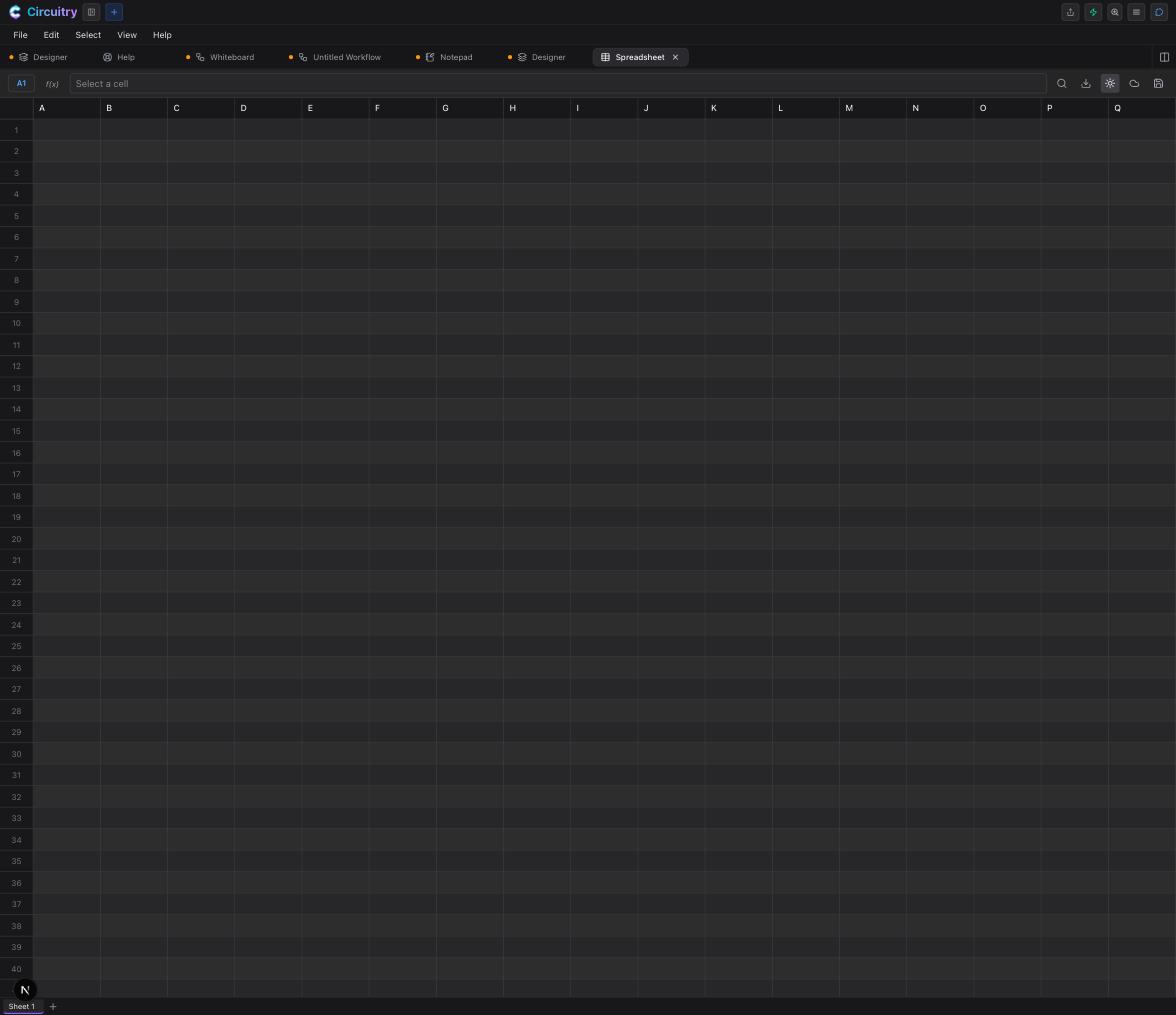Image resolution: width=1176 pixels, height=1015 pixels.
Task: Open the share/upload icon in the top bar
Action: tap(1070, 12)
